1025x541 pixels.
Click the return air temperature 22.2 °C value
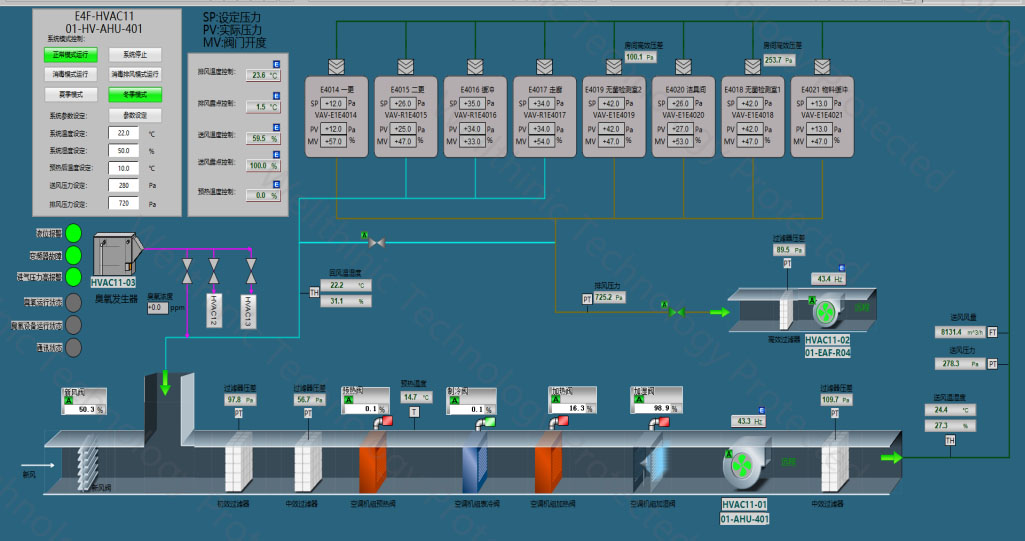coord(346,286)
